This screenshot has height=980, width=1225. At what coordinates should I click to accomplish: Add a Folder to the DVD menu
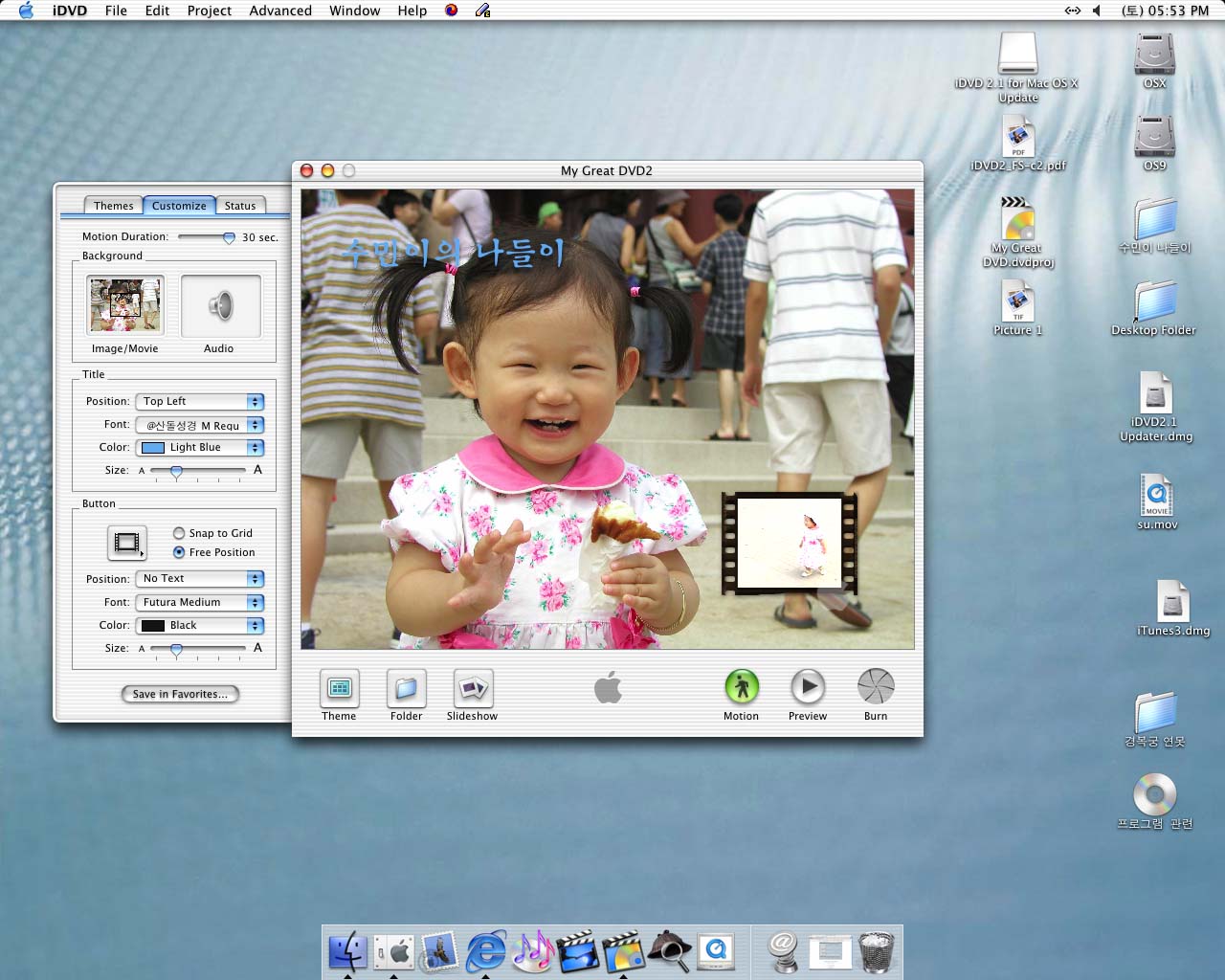(406, 688)
